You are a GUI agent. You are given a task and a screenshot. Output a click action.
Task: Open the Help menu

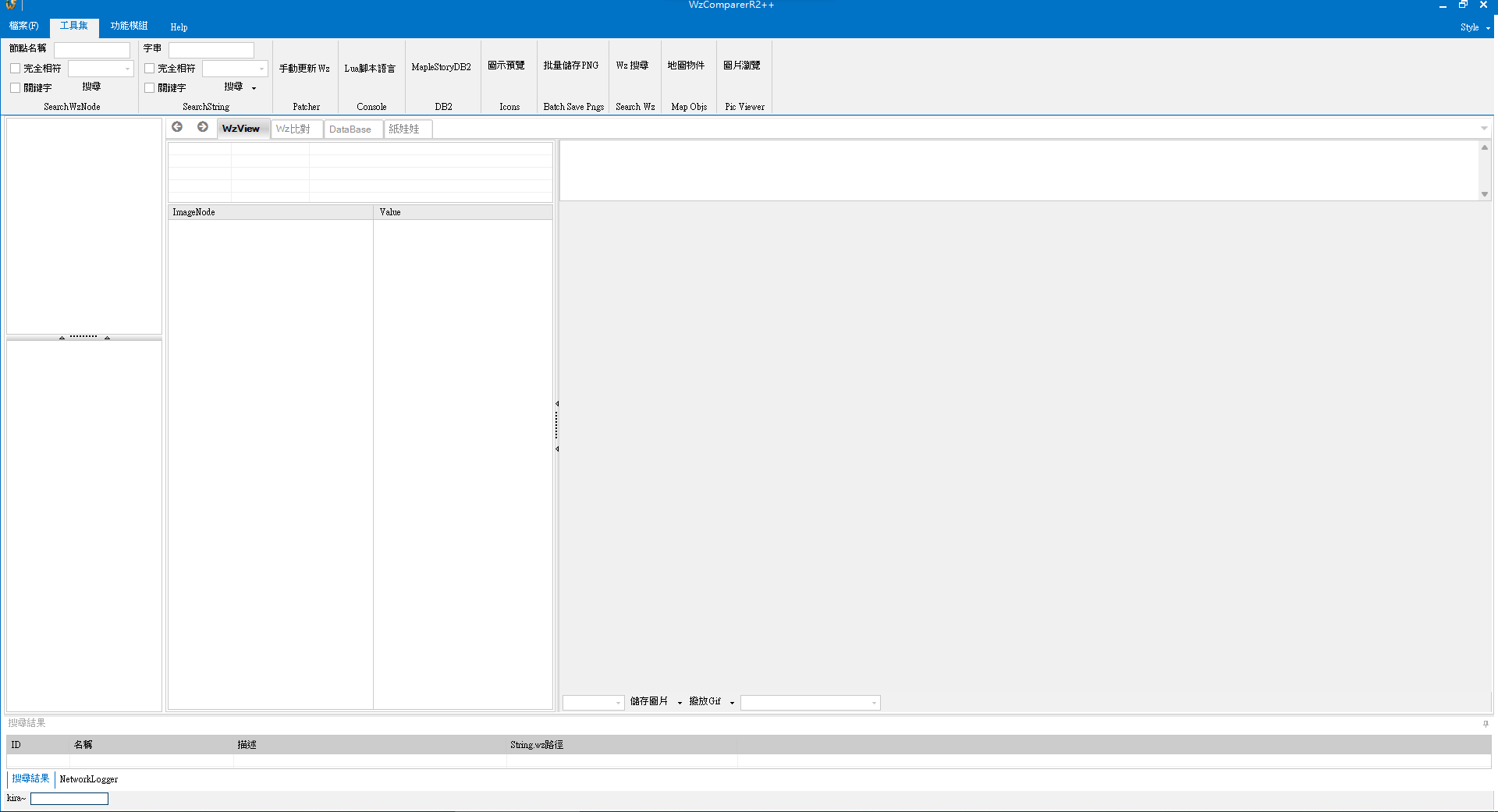coord(179,27)
